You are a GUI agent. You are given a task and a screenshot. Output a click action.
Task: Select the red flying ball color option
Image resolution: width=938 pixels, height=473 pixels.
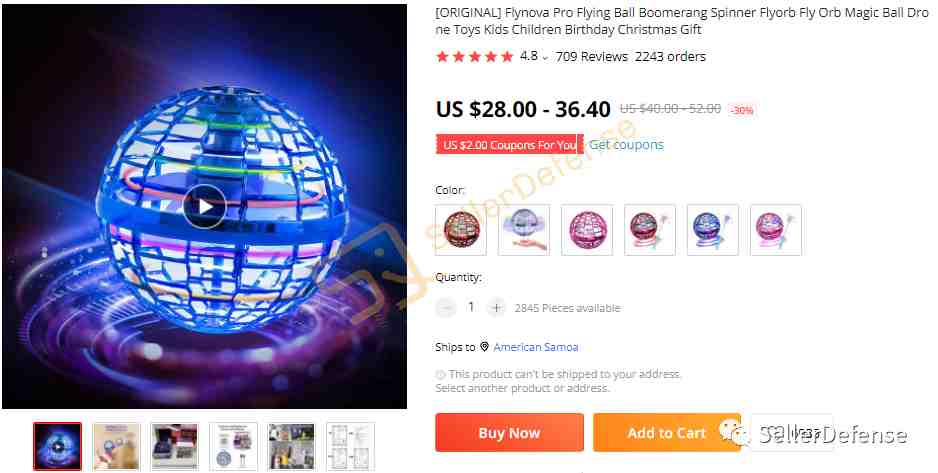[x=461, y=230]
